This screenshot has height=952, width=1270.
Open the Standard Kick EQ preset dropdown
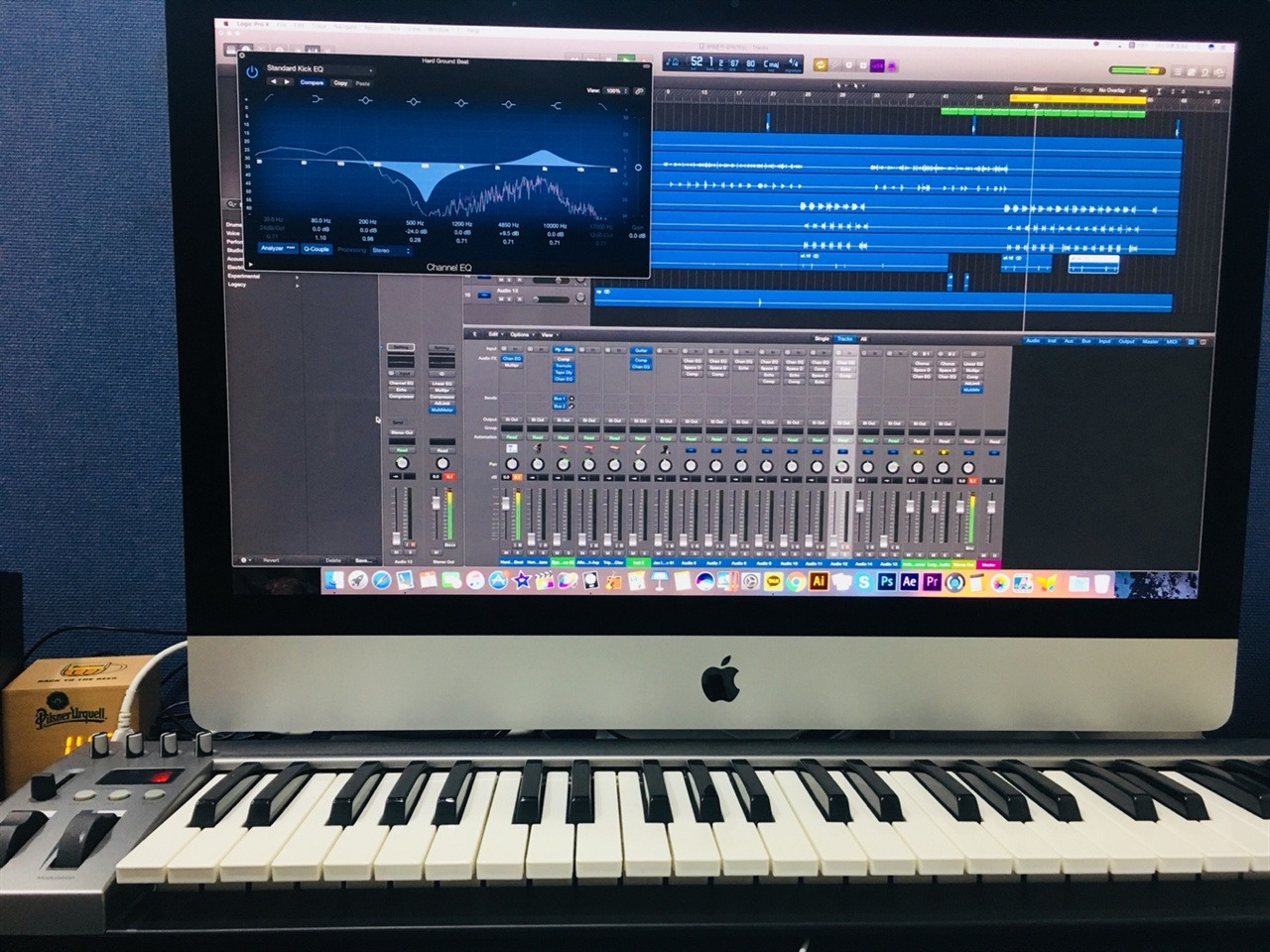coord(318,69)
